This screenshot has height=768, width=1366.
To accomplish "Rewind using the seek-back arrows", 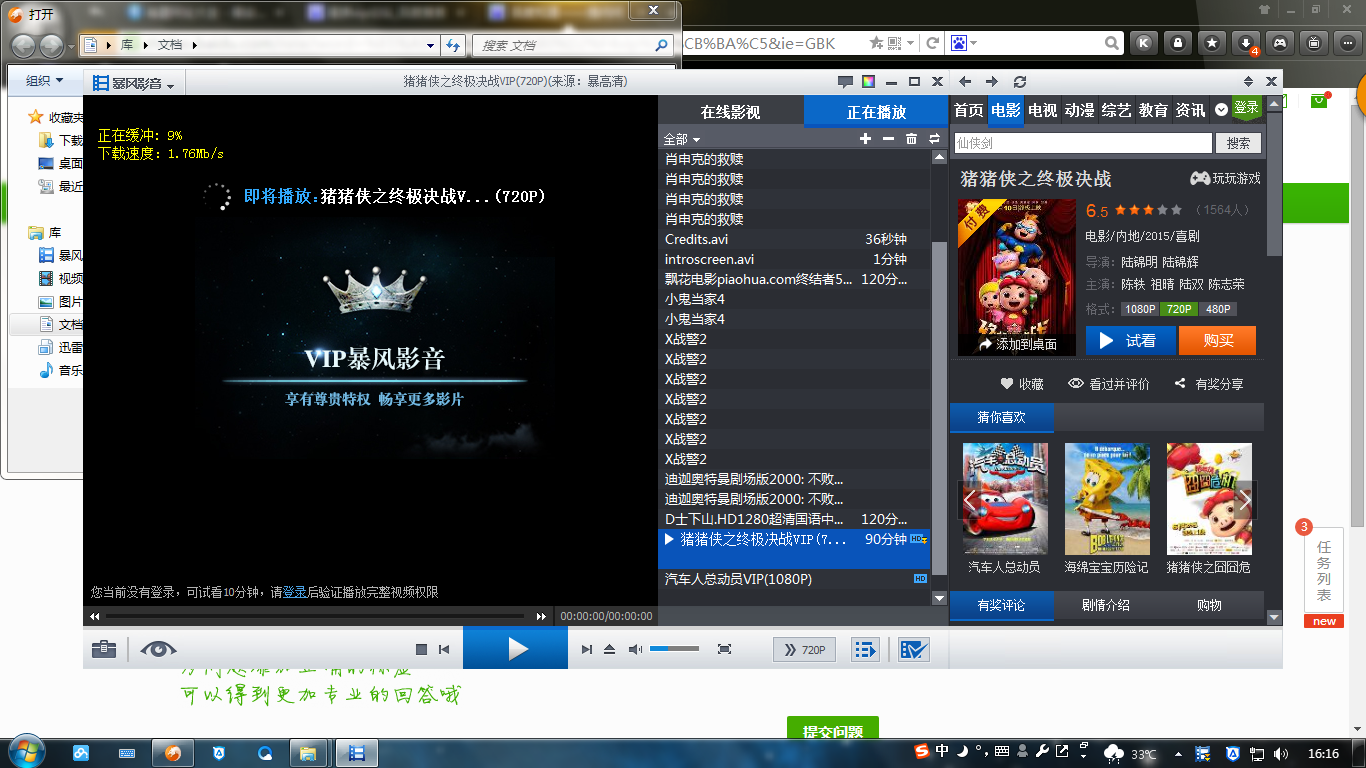I will point(95,616).
